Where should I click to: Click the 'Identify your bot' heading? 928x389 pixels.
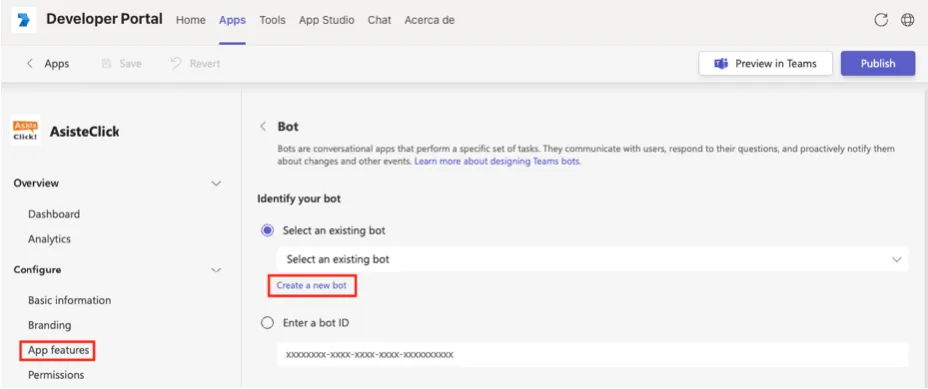coord(299,199)
